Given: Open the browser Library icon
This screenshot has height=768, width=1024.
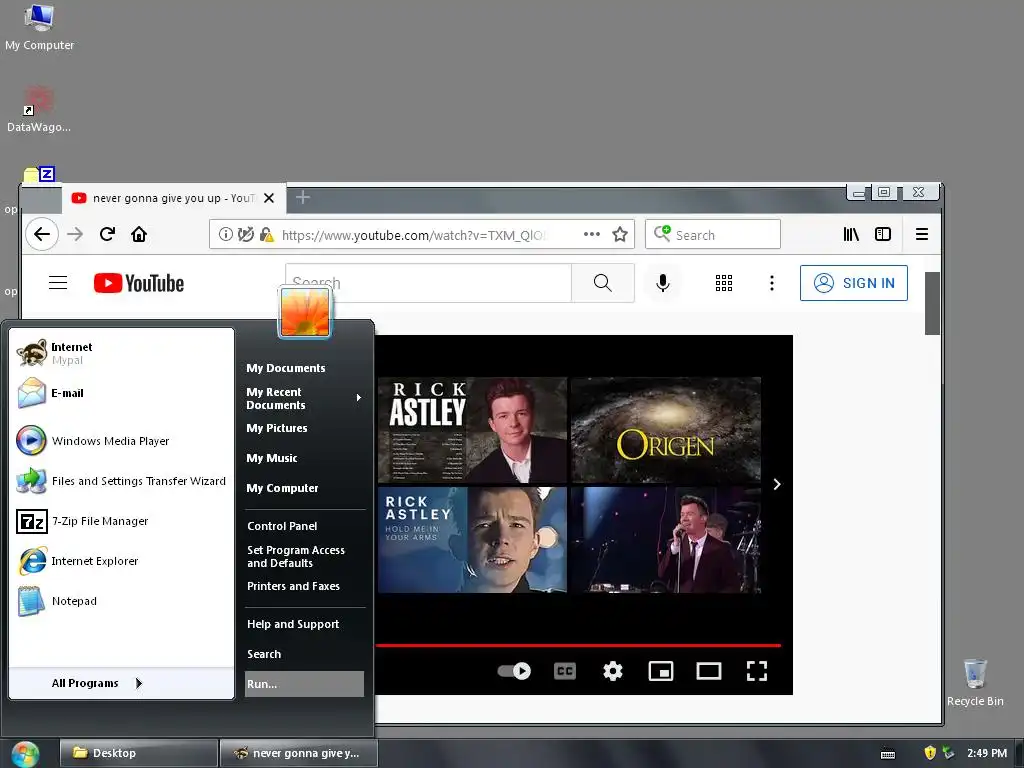Looking at the screenshot, I should [851, 234].
